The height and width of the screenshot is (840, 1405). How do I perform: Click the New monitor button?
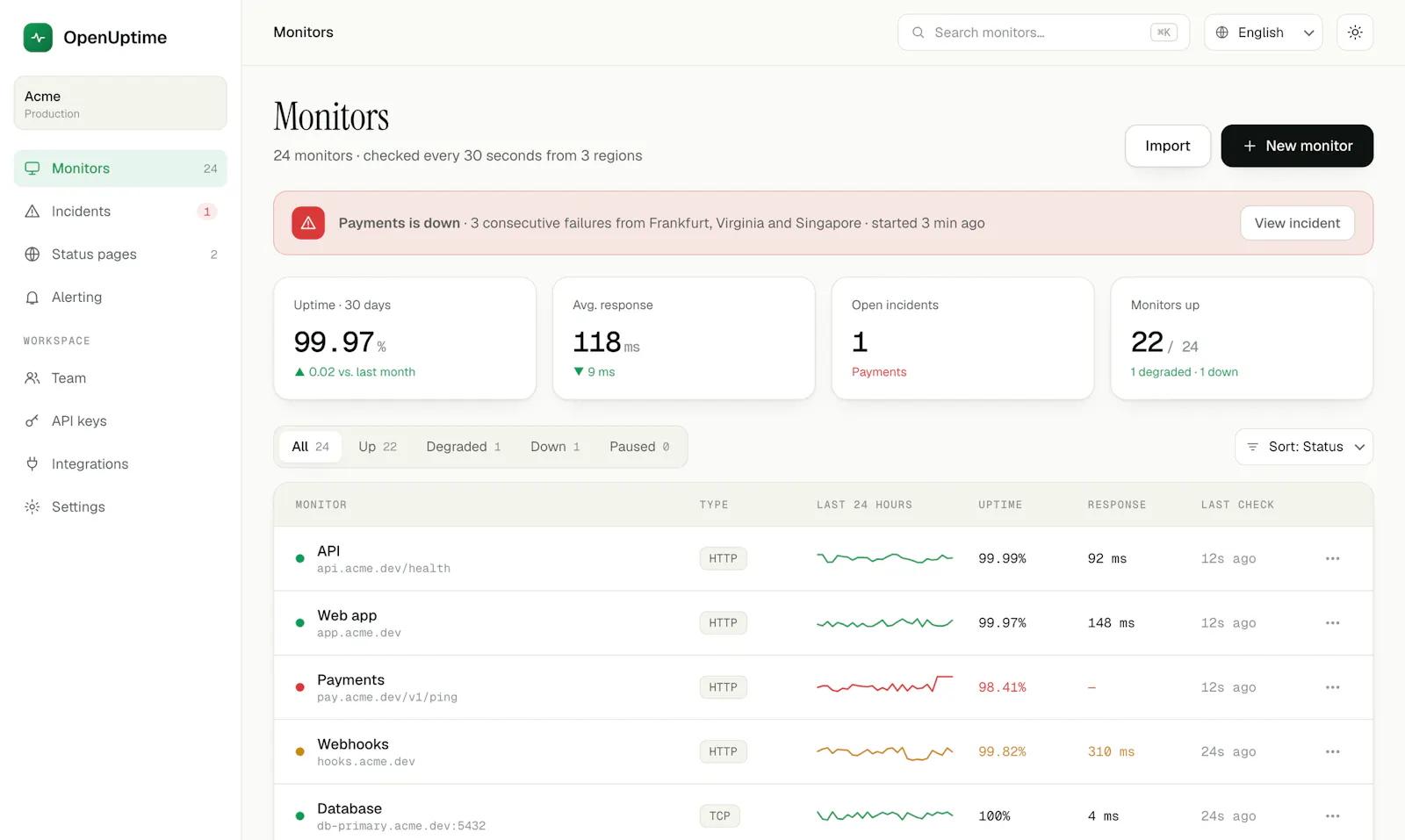1297,146
